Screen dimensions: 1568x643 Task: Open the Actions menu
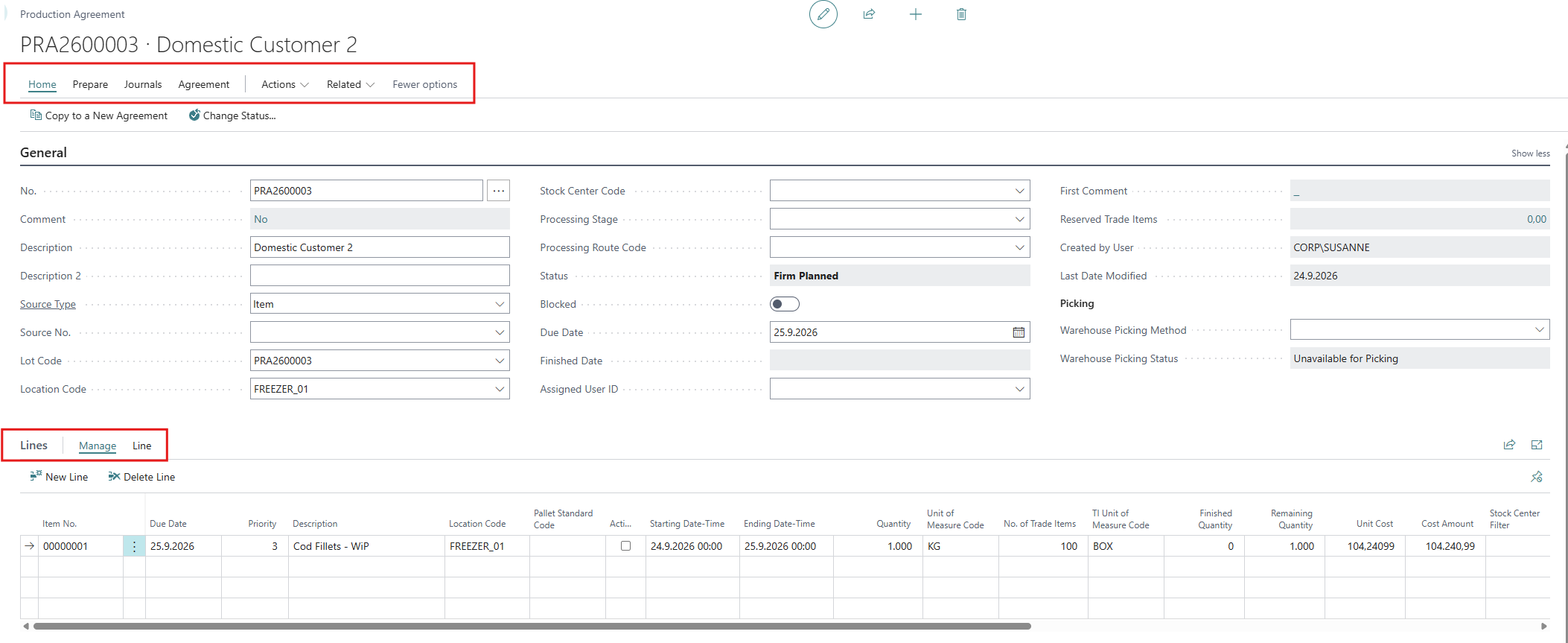[x=285, y=84]
